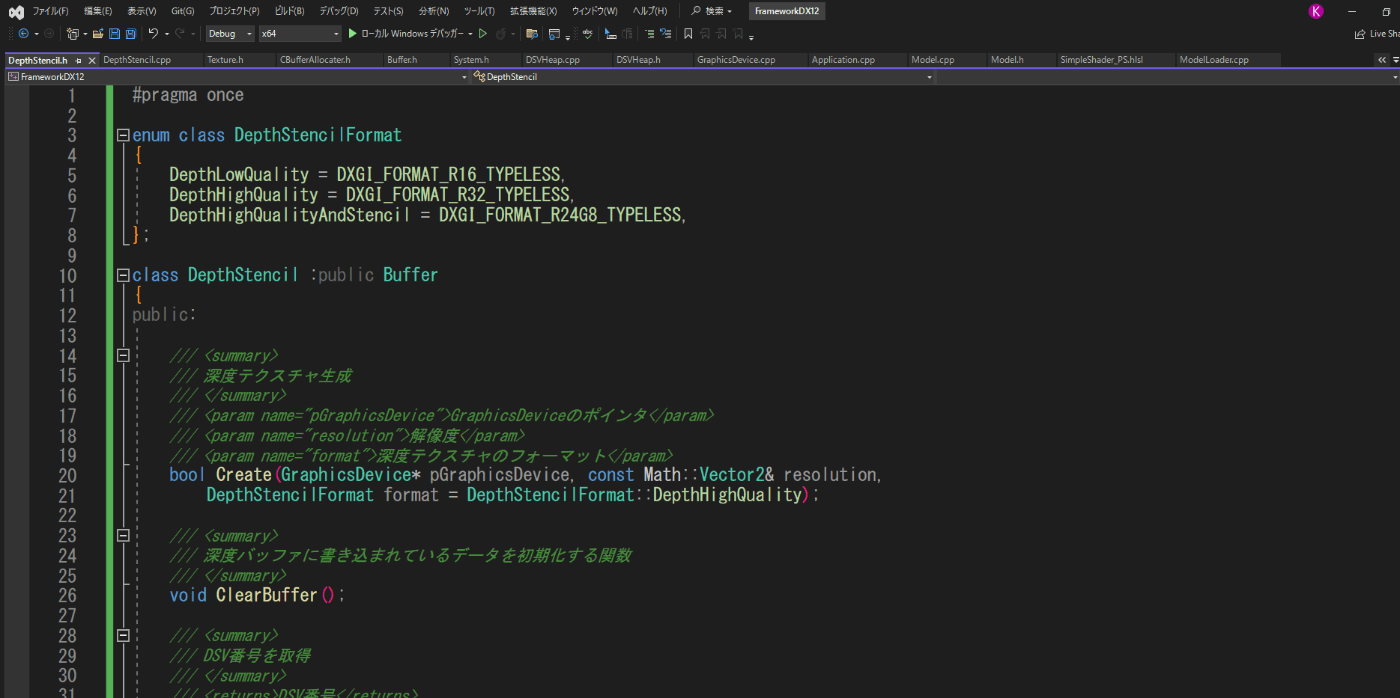This screenshot has height=698, width=1400.
Task: Click the start without debugging outline play icon
Action: pos(482,33)
